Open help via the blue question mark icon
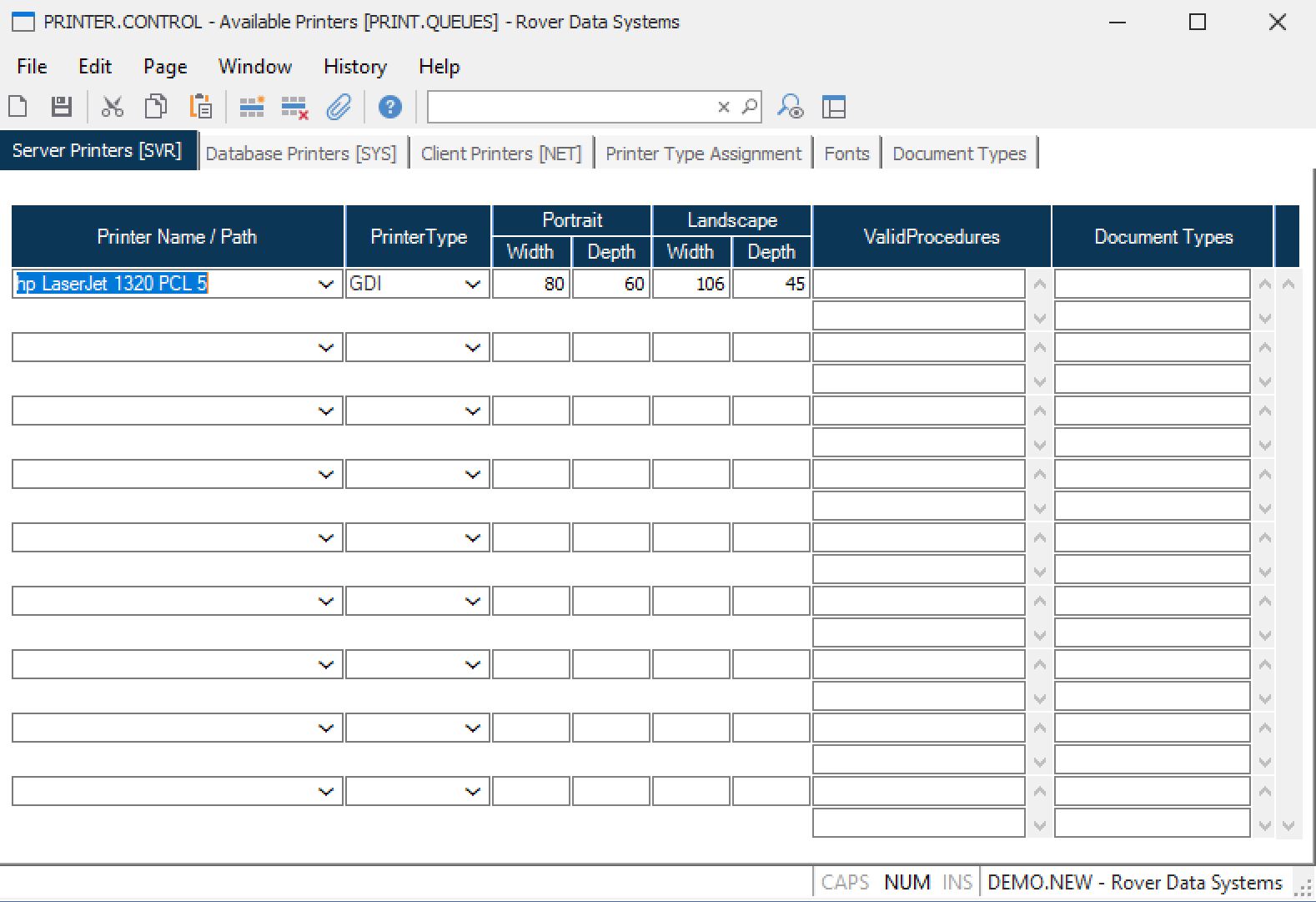This screenshot has height=902, width=1316. tap(389, 107)
